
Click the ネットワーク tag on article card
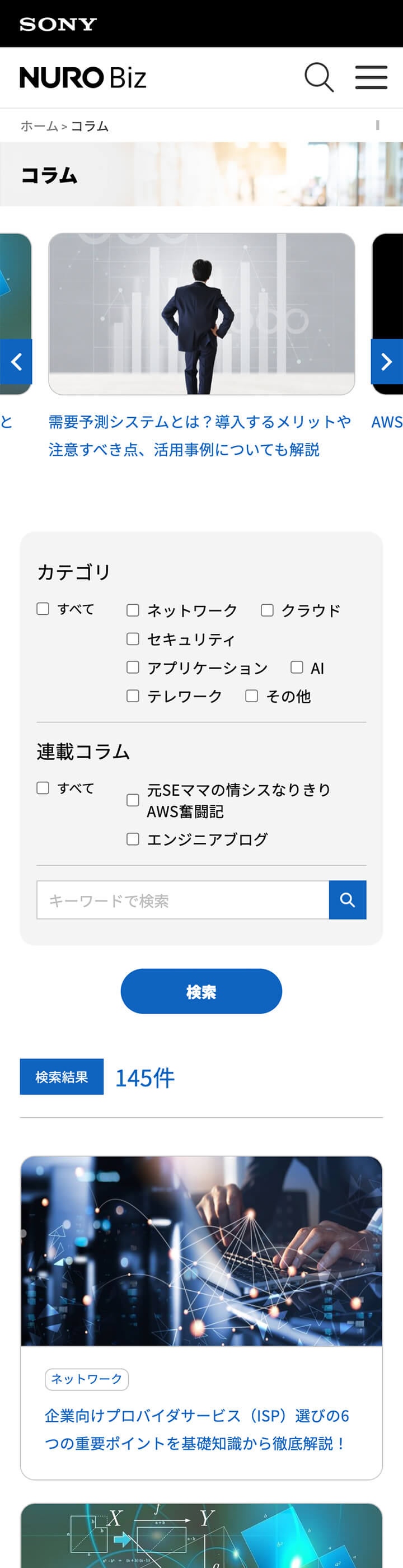[x=86, y=1379]
